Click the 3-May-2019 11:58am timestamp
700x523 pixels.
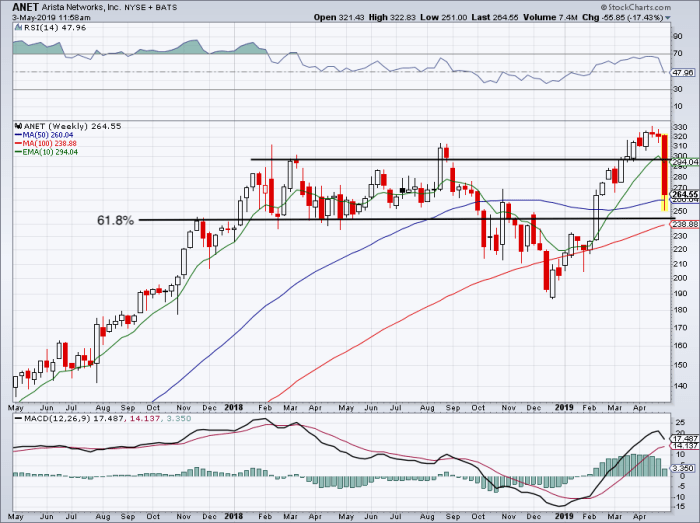(x=51, y=18)
